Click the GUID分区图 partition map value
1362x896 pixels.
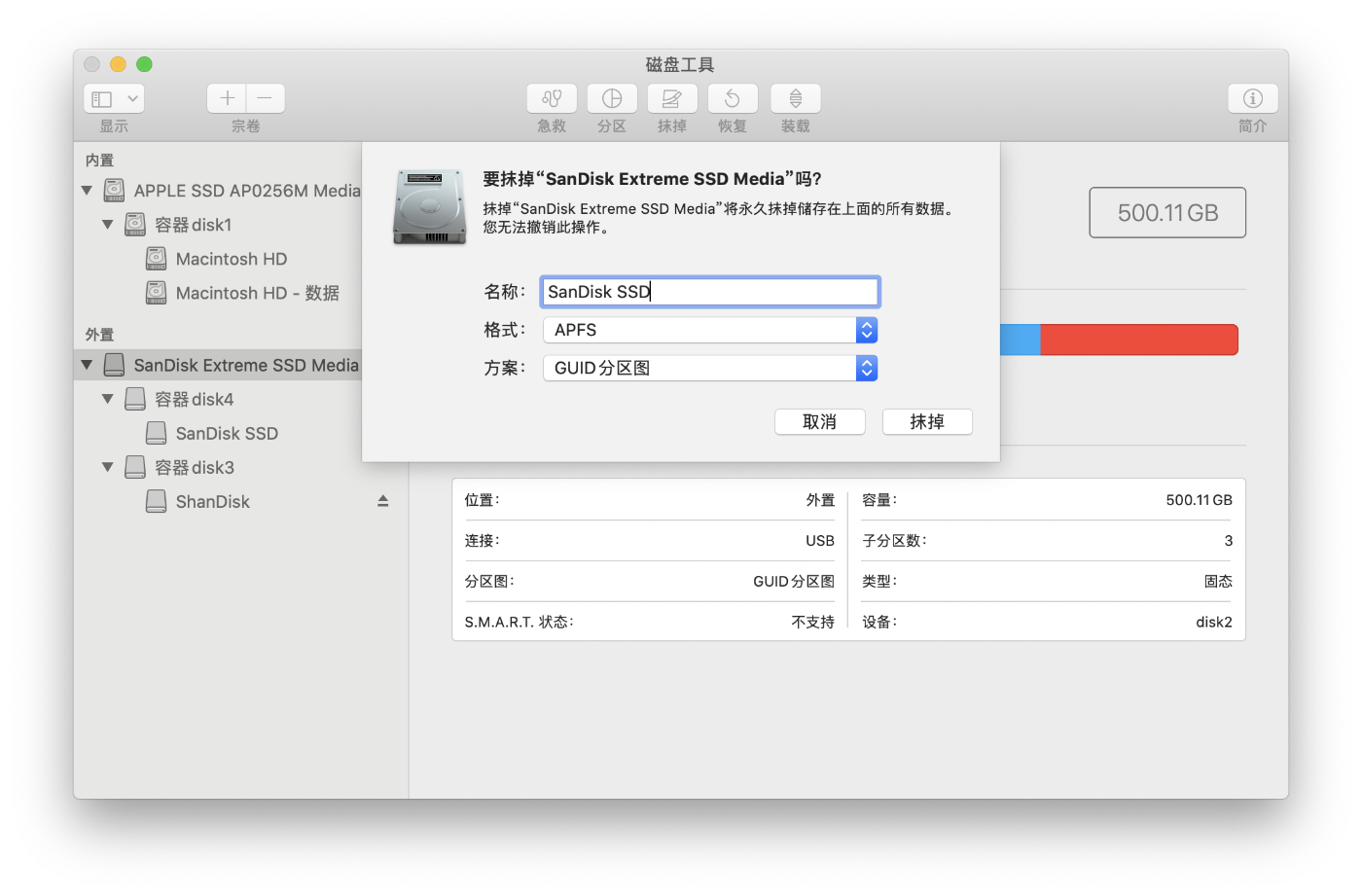pyautogui.click(x=794, y=581)
